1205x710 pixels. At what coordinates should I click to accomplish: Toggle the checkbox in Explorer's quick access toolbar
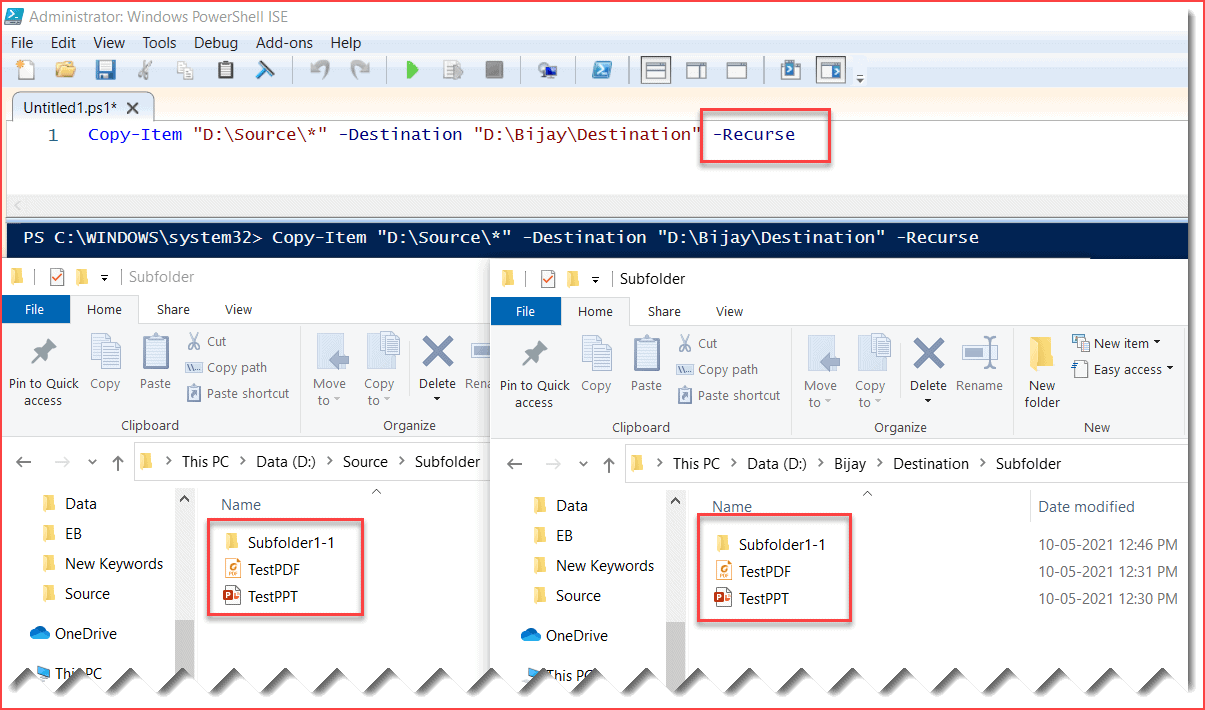549,278
